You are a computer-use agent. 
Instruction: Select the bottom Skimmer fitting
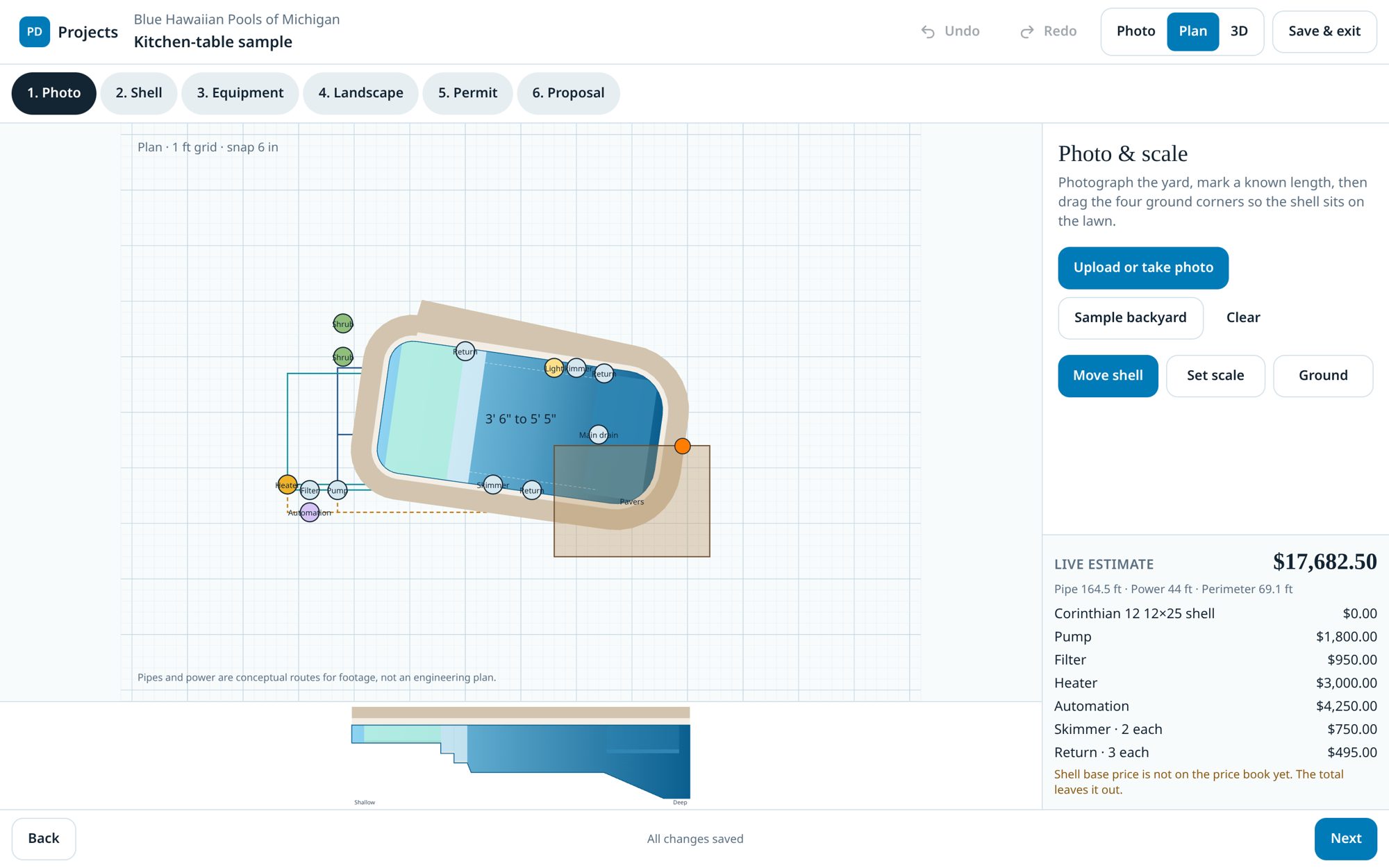492,485
